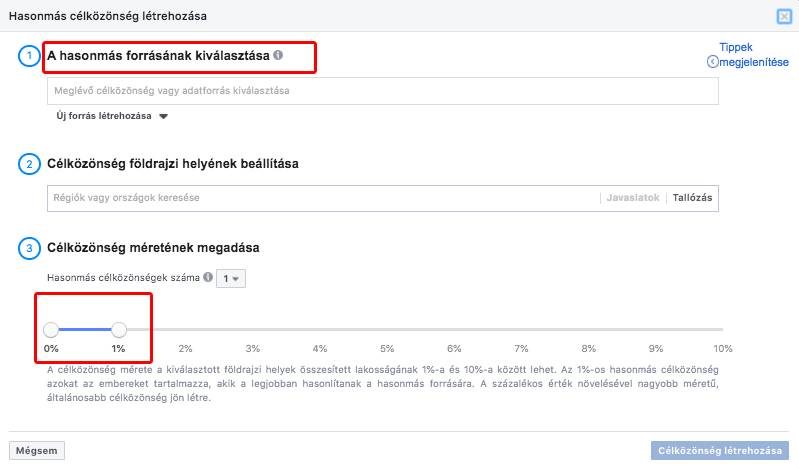Click the Célközönség létrehozása button
The image size is (799, 469).
pyautogui.click(x=720, y=451)
